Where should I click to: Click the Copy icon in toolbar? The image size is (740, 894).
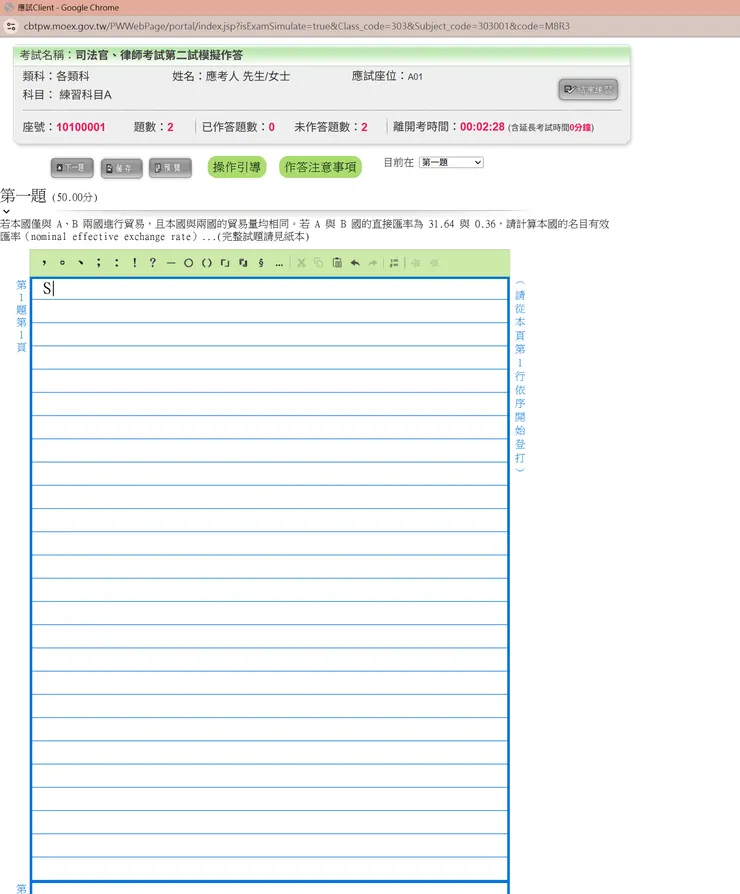coord(319,263)
